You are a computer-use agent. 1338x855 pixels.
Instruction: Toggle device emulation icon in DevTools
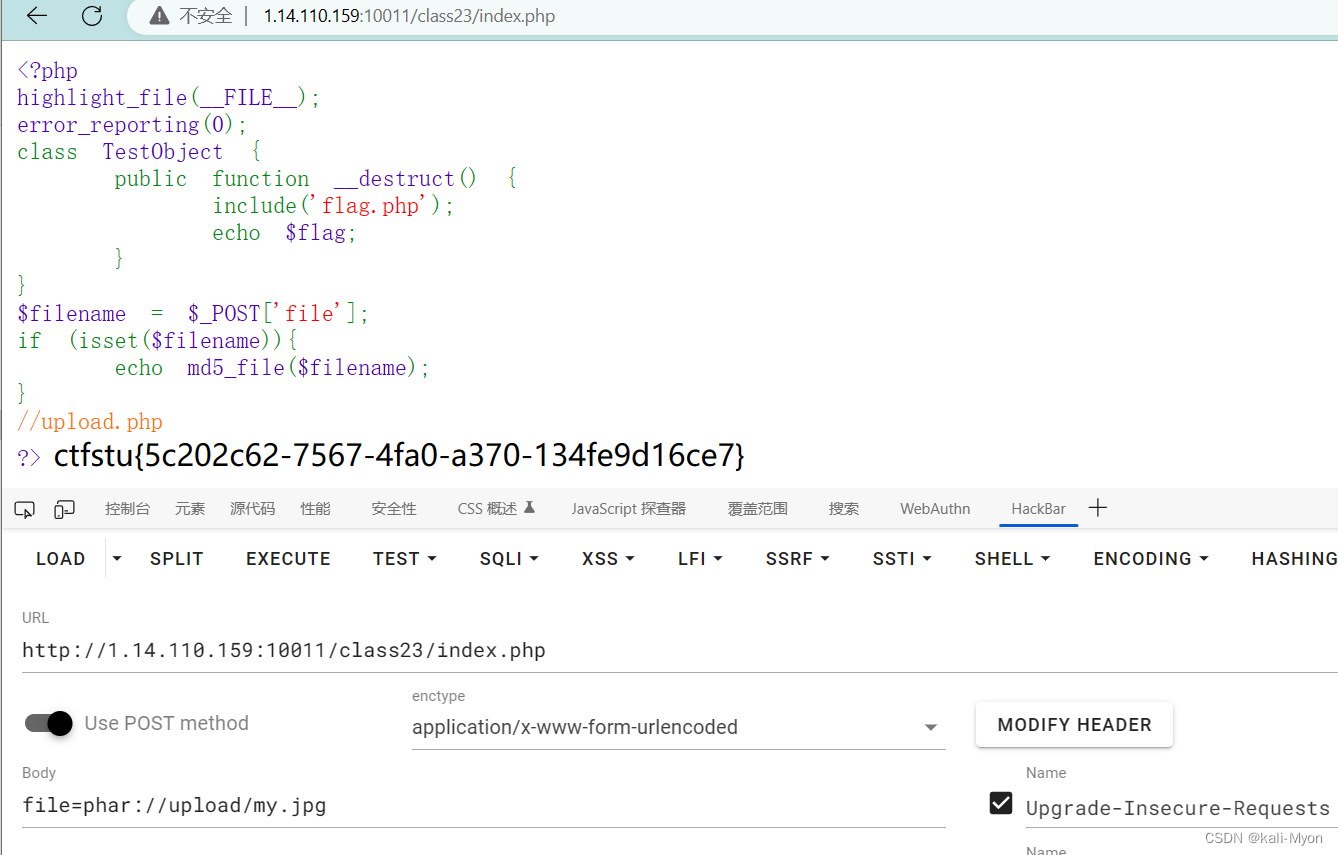tap(65, 509)
